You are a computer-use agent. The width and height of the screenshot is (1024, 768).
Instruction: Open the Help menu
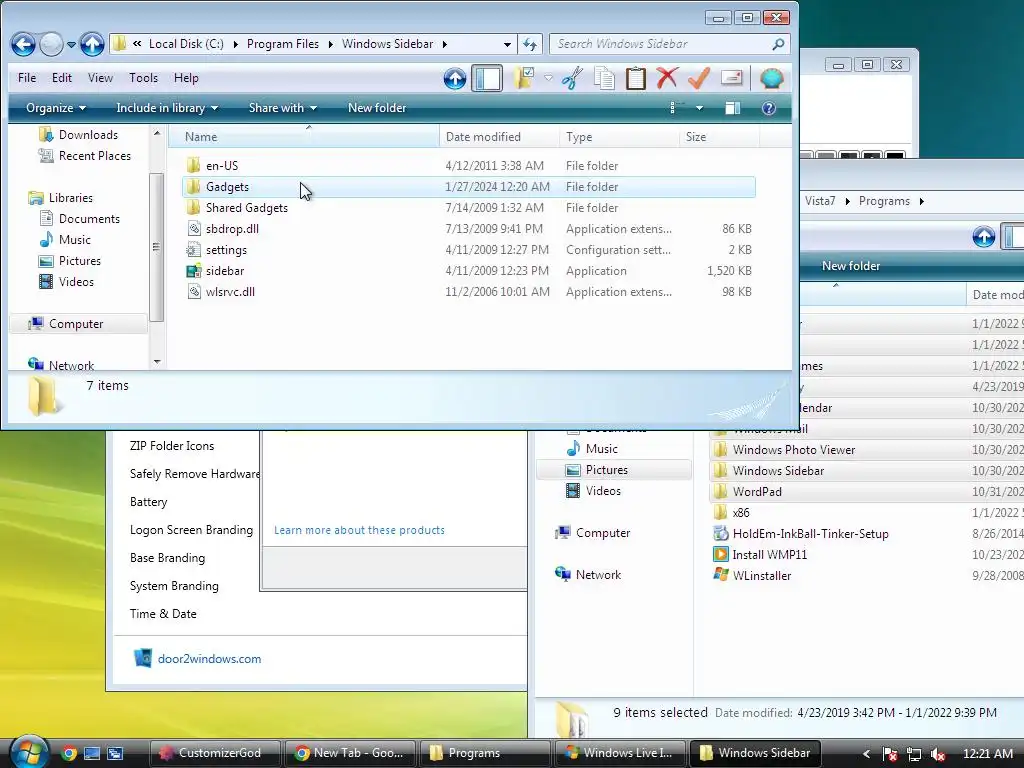(x=186, y=78)
